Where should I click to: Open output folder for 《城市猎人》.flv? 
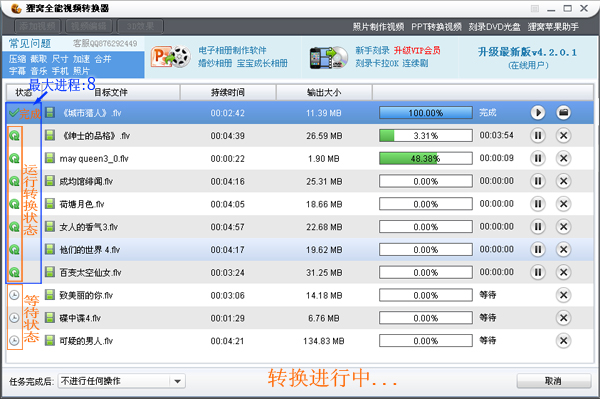pos(563,112)
